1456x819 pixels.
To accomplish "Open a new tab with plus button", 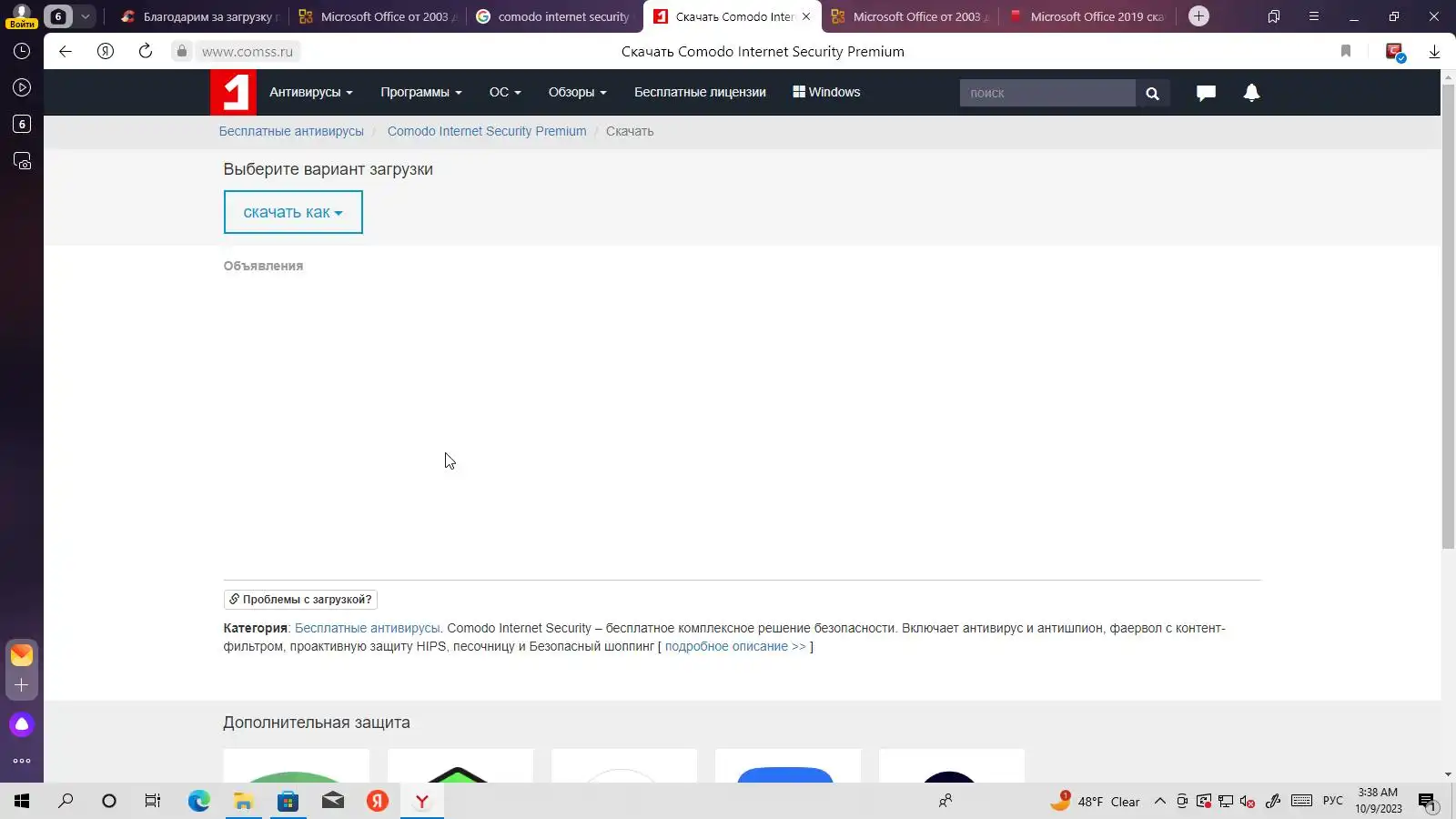I will pyautogui.click(x=1198, y=16).
